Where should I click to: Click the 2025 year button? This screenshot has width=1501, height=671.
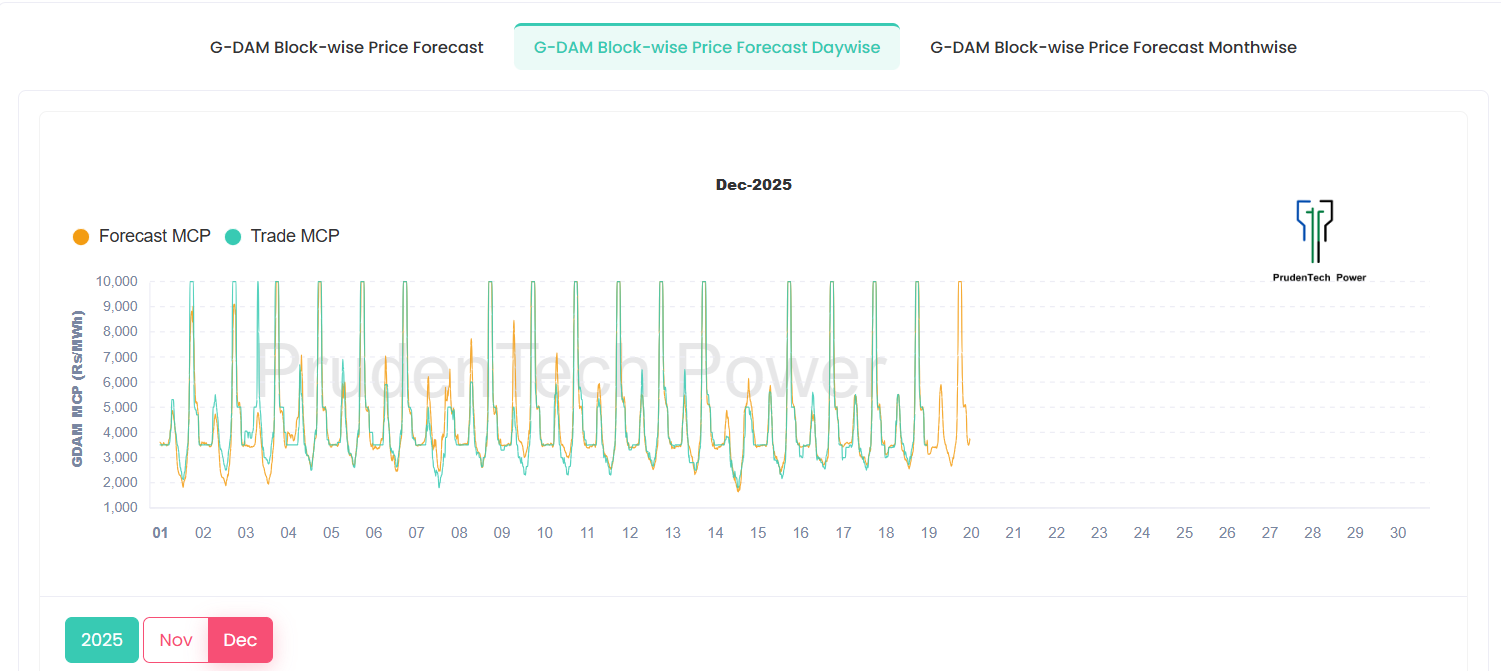click(101, 639)
